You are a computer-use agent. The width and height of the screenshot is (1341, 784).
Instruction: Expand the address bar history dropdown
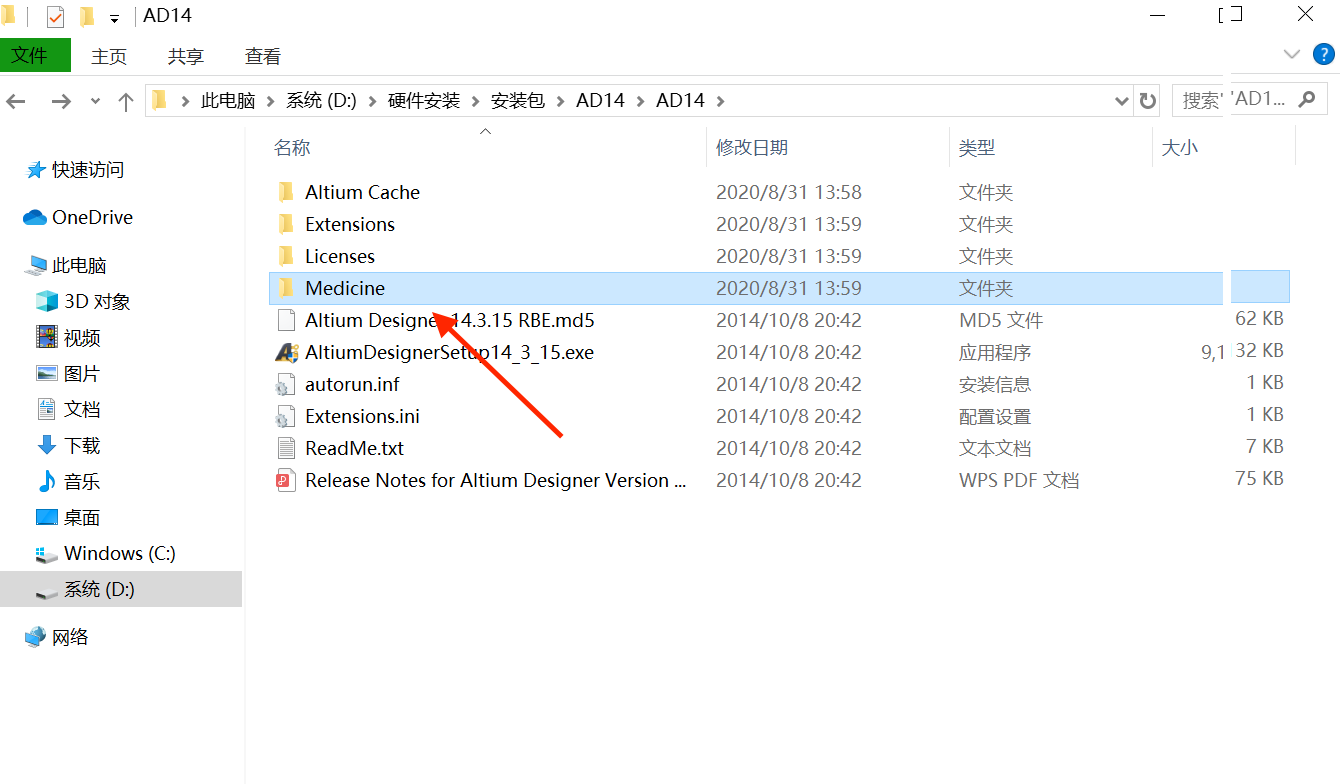[1121, 100]
